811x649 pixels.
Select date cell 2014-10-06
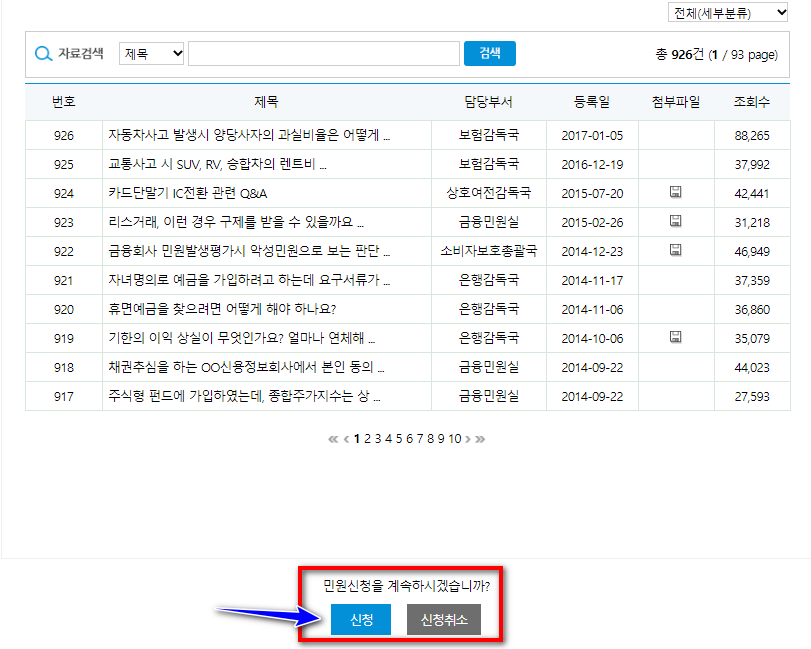coord(592,338)
